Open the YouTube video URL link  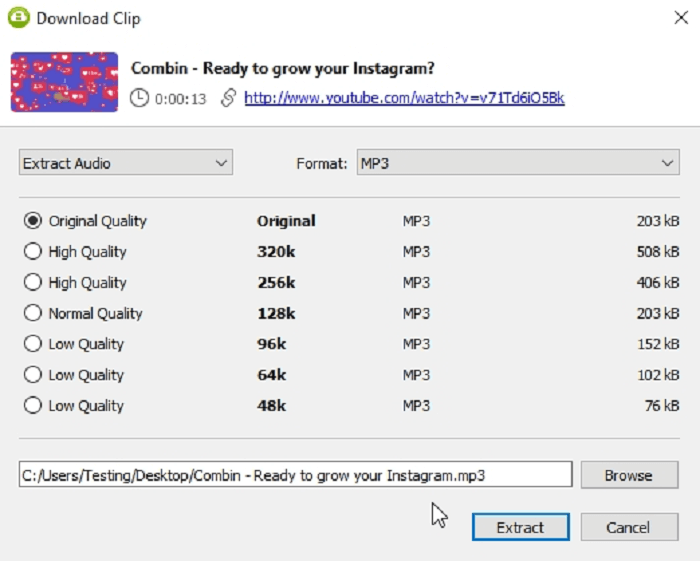(404, 98)
